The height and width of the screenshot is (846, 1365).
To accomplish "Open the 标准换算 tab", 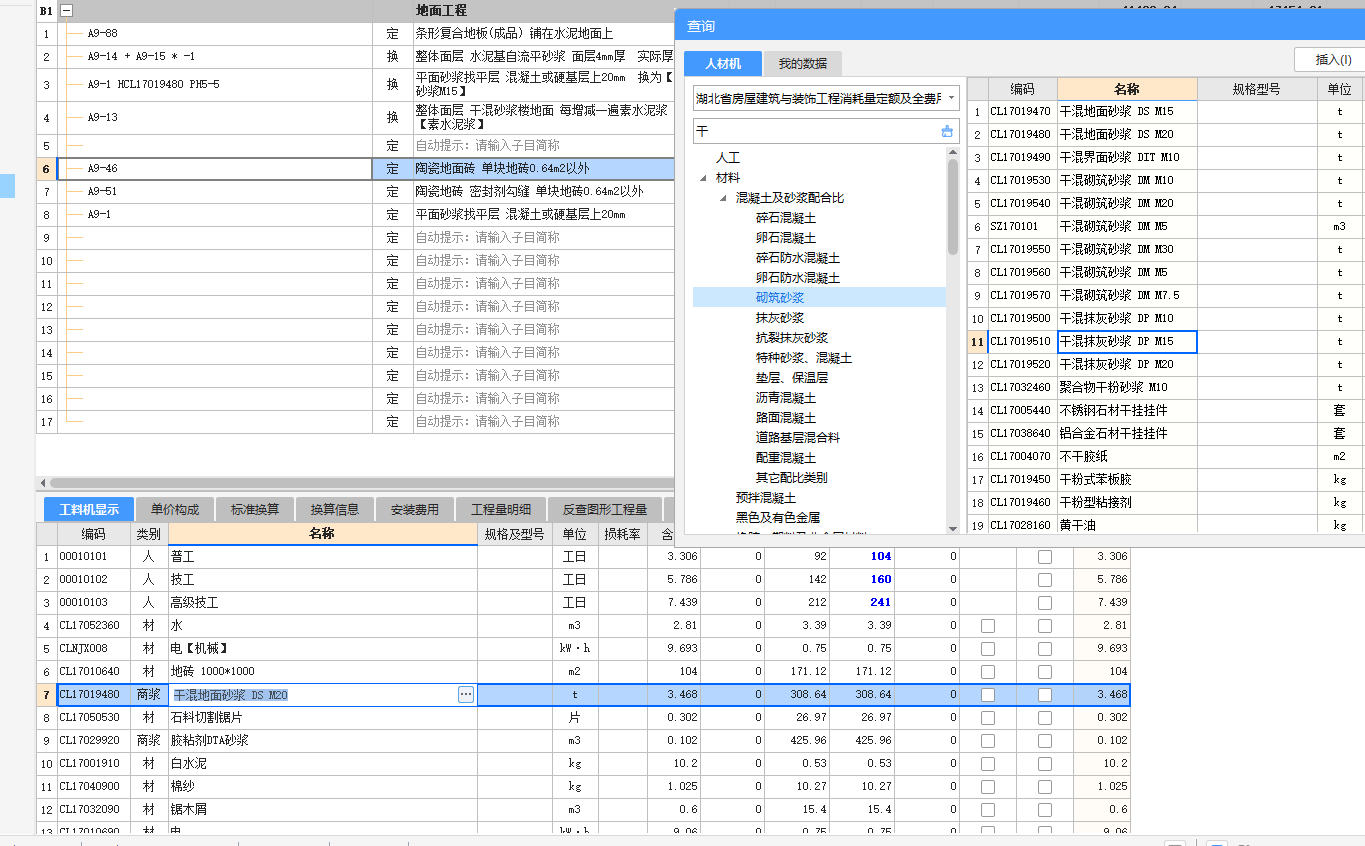I will click(255, 509).
